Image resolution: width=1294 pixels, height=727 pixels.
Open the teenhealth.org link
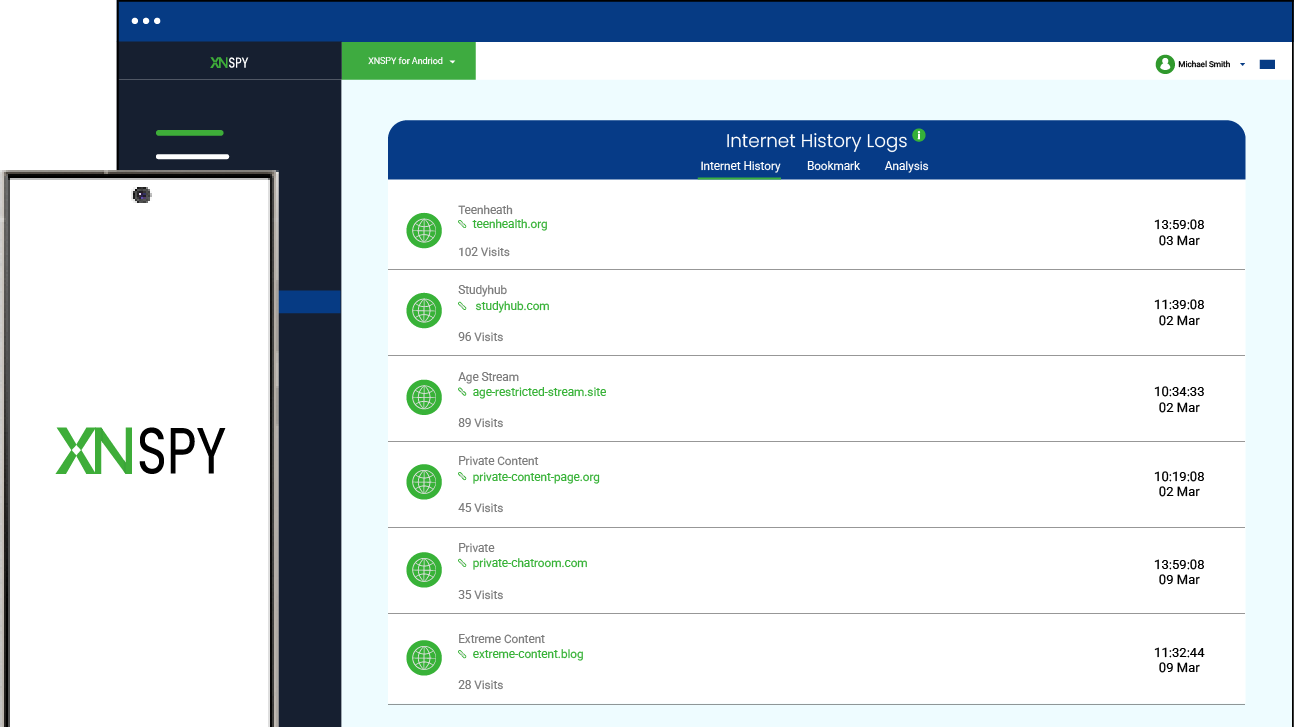(509, 224)
